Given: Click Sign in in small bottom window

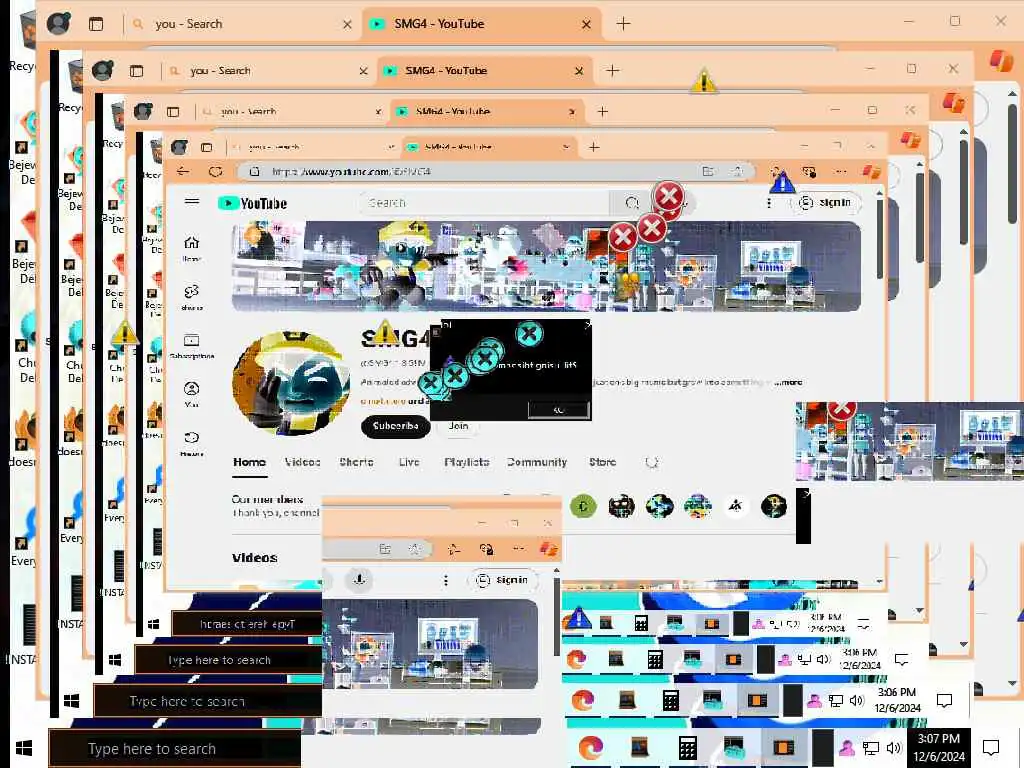Looking at the screenshot, I should tap(503, 580).
